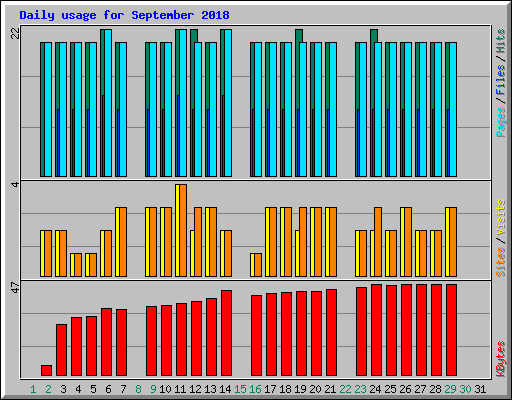Click day label '3' on x-axis

click(63, 389)
